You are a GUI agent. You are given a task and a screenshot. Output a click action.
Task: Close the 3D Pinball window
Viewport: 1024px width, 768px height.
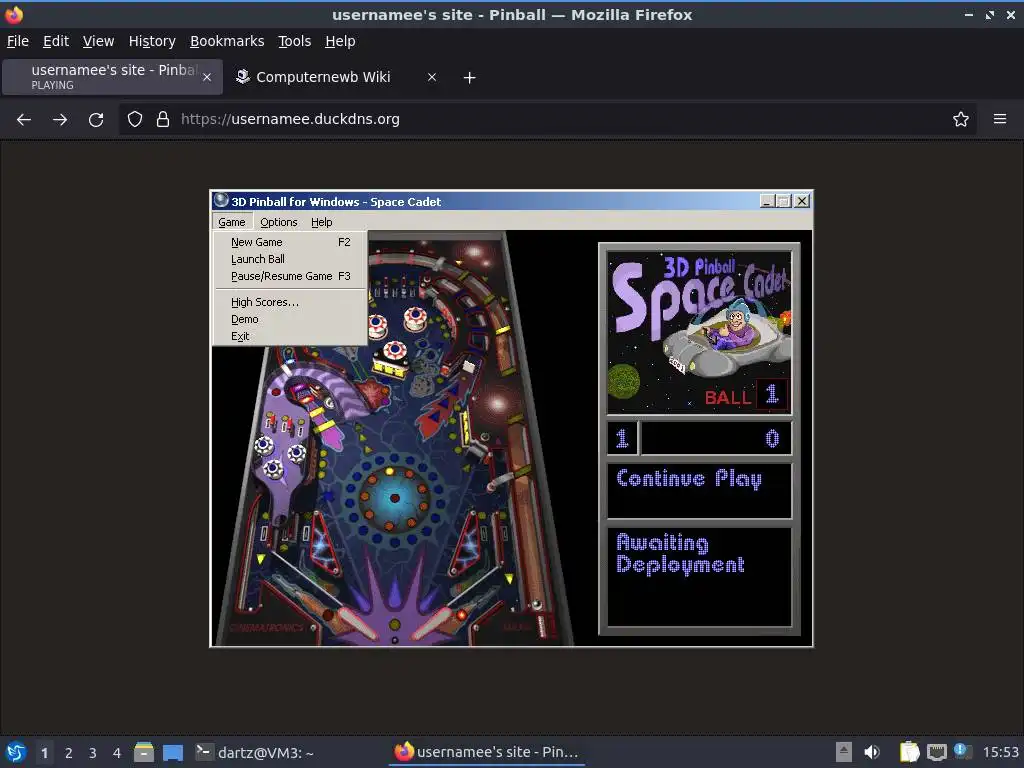[802, 201]
